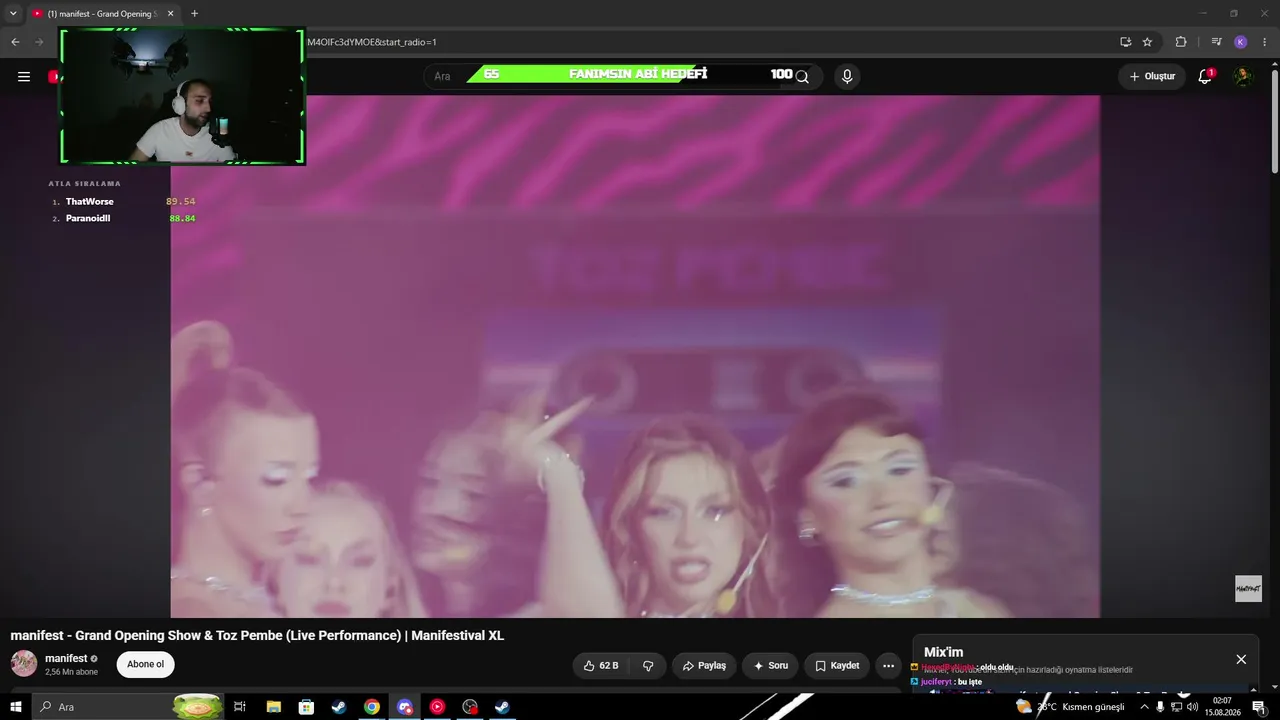The height and width of the screenshot is (720, 1280).
Task: Click the video title text
Action: point(257,636)
